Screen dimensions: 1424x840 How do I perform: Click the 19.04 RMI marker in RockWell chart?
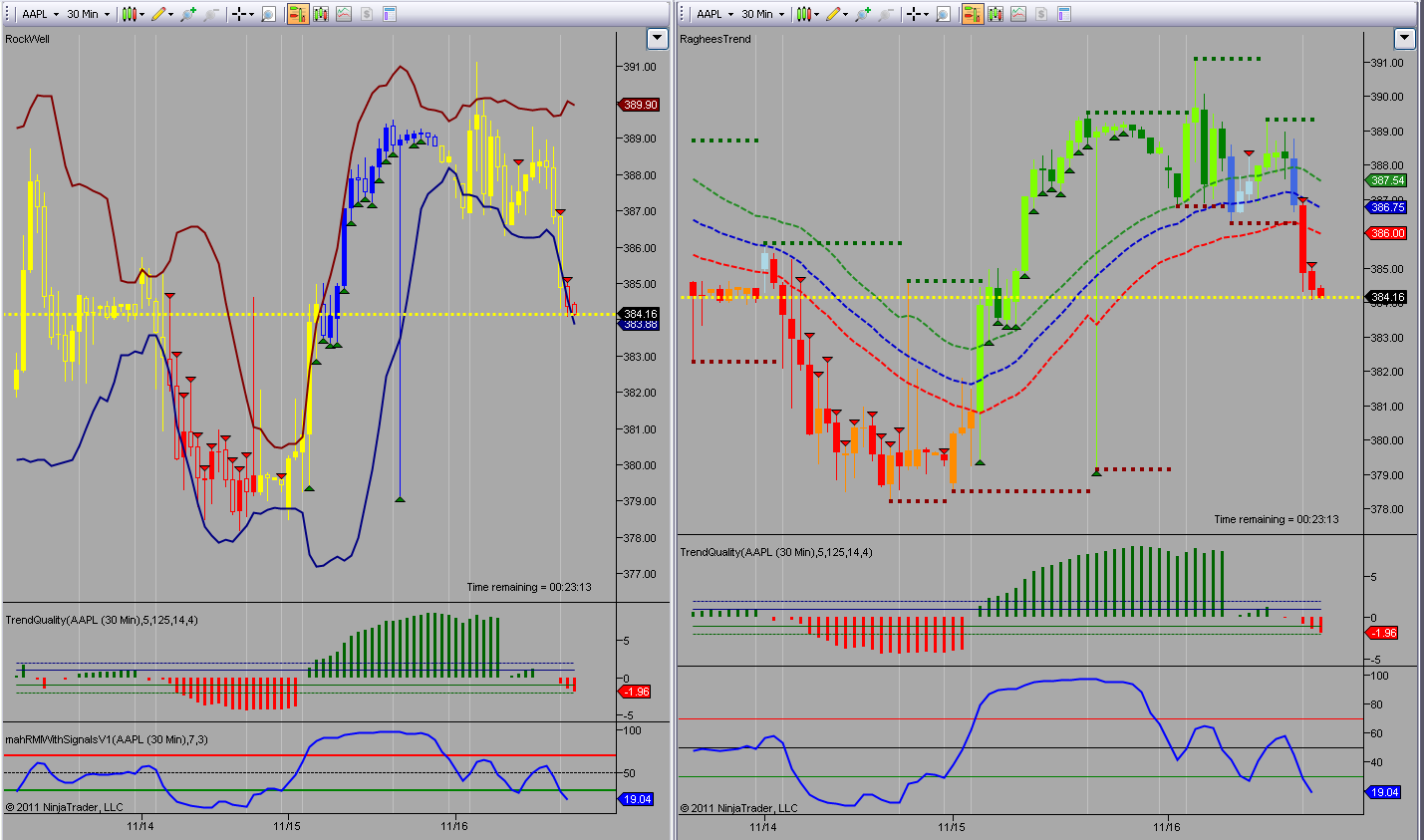[637, 799]
